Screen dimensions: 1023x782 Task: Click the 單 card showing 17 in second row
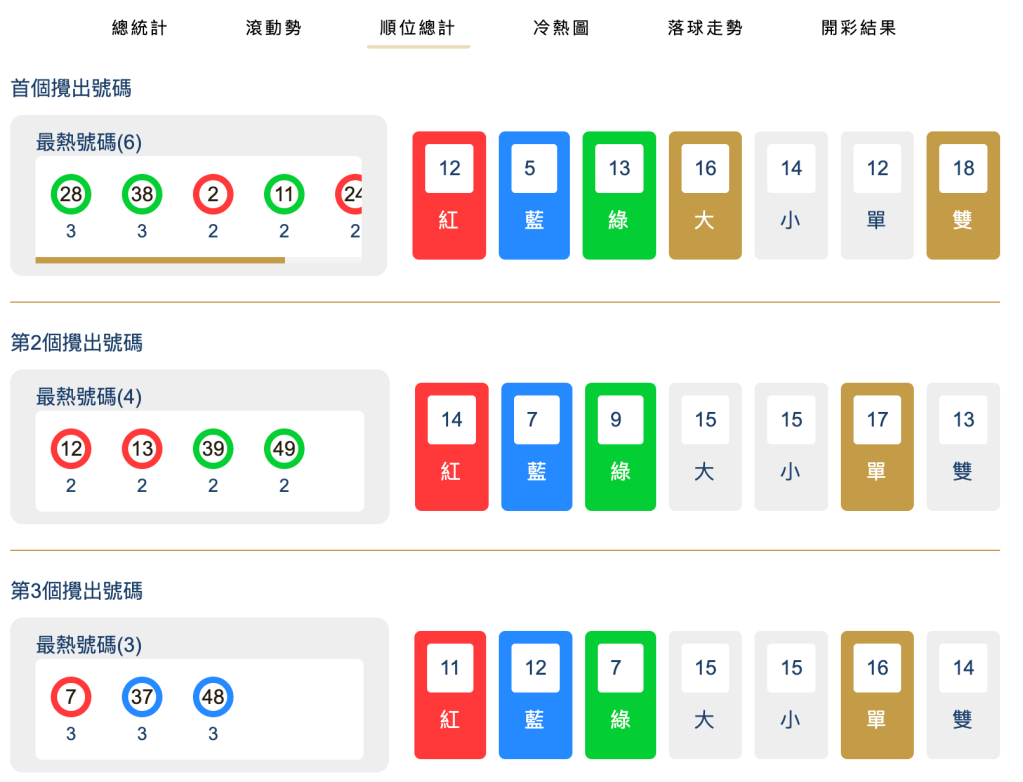coord(876,446)
